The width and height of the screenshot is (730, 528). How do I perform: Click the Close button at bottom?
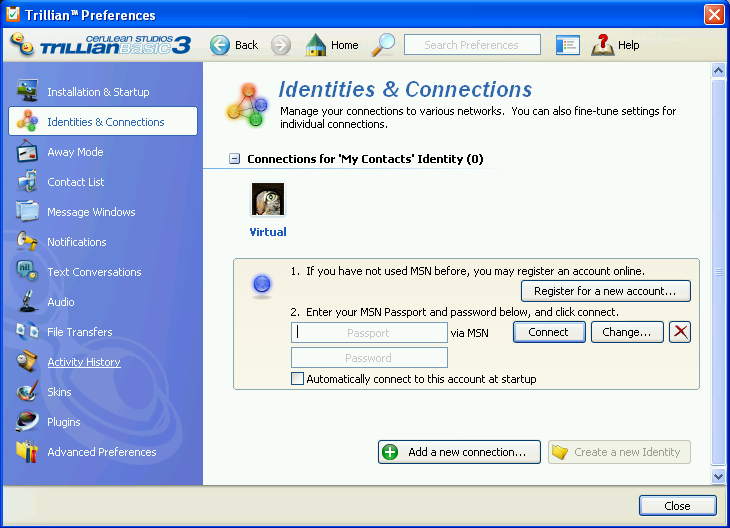pyautogui.click(x=677, y=506)
